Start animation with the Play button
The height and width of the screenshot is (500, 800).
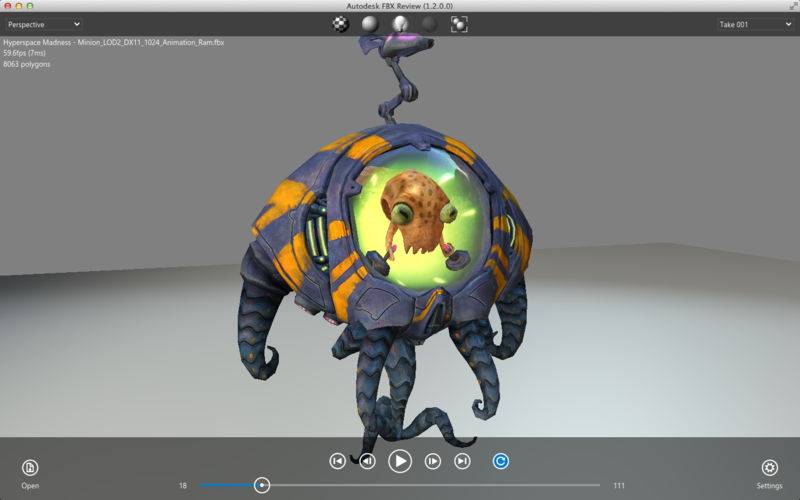pos(400,461)
